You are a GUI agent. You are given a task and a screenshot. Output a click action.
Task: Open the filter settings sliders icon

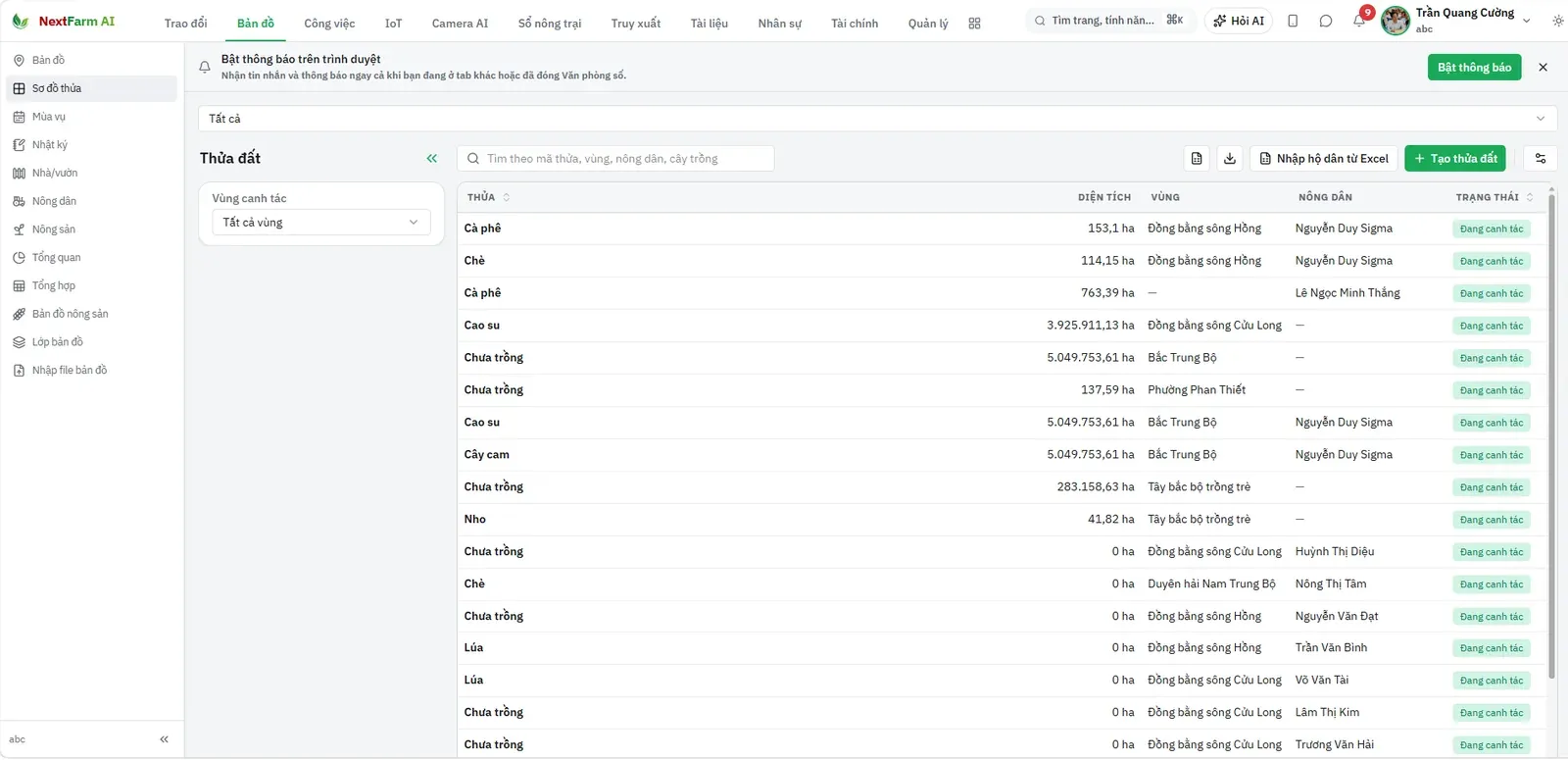pos(1541,159)
